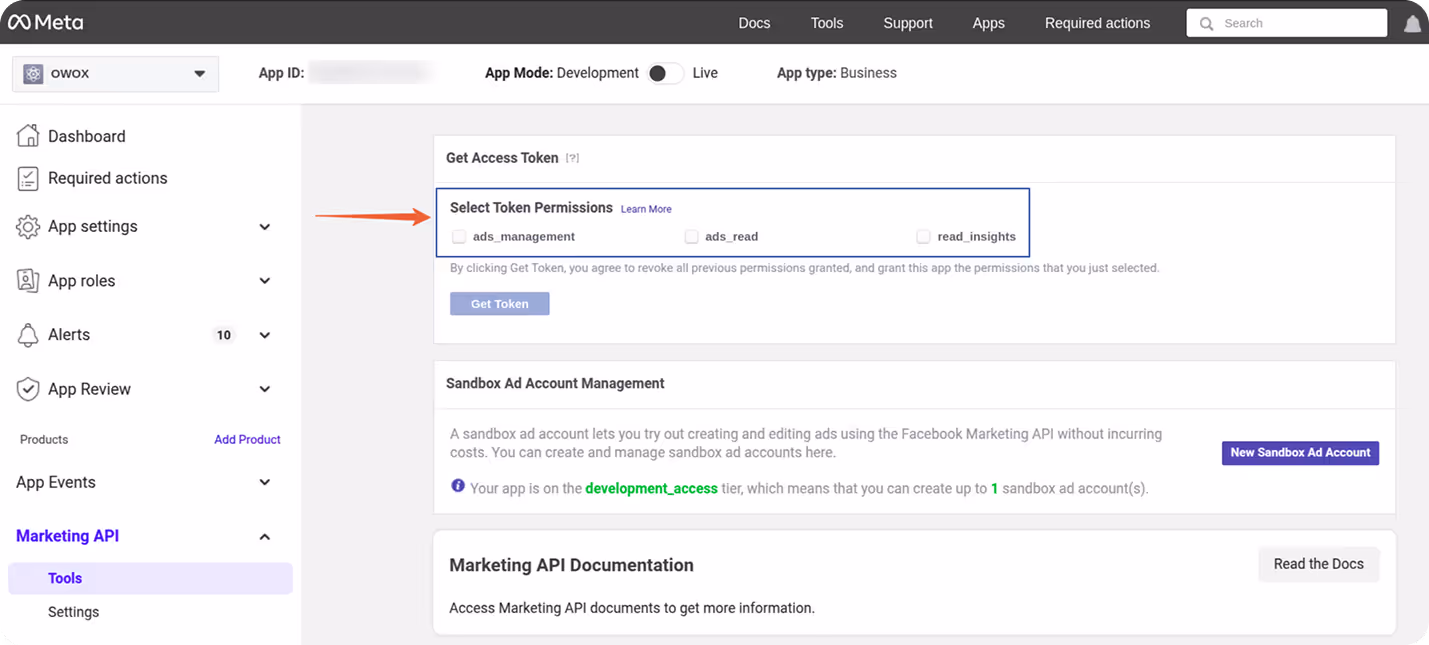Select the App Review checkmark icon

[x=28, y=388]
